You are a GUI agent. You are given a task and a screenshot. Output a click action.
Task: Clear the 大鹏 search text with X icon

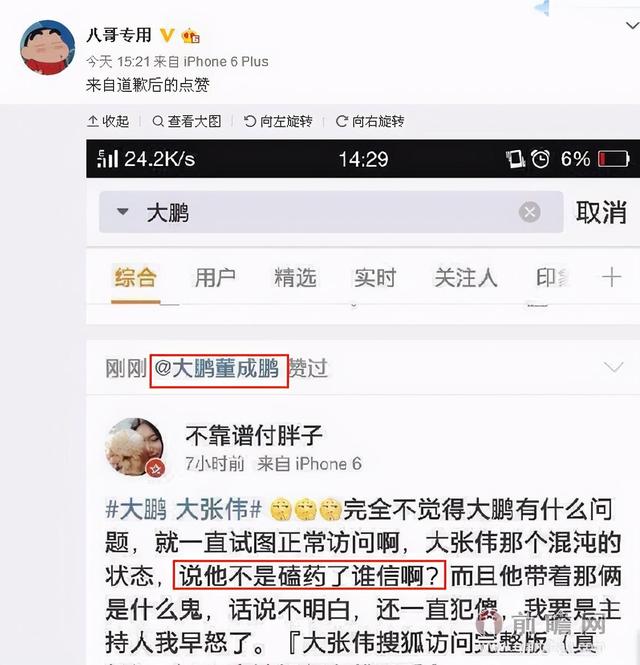(530, 212)
